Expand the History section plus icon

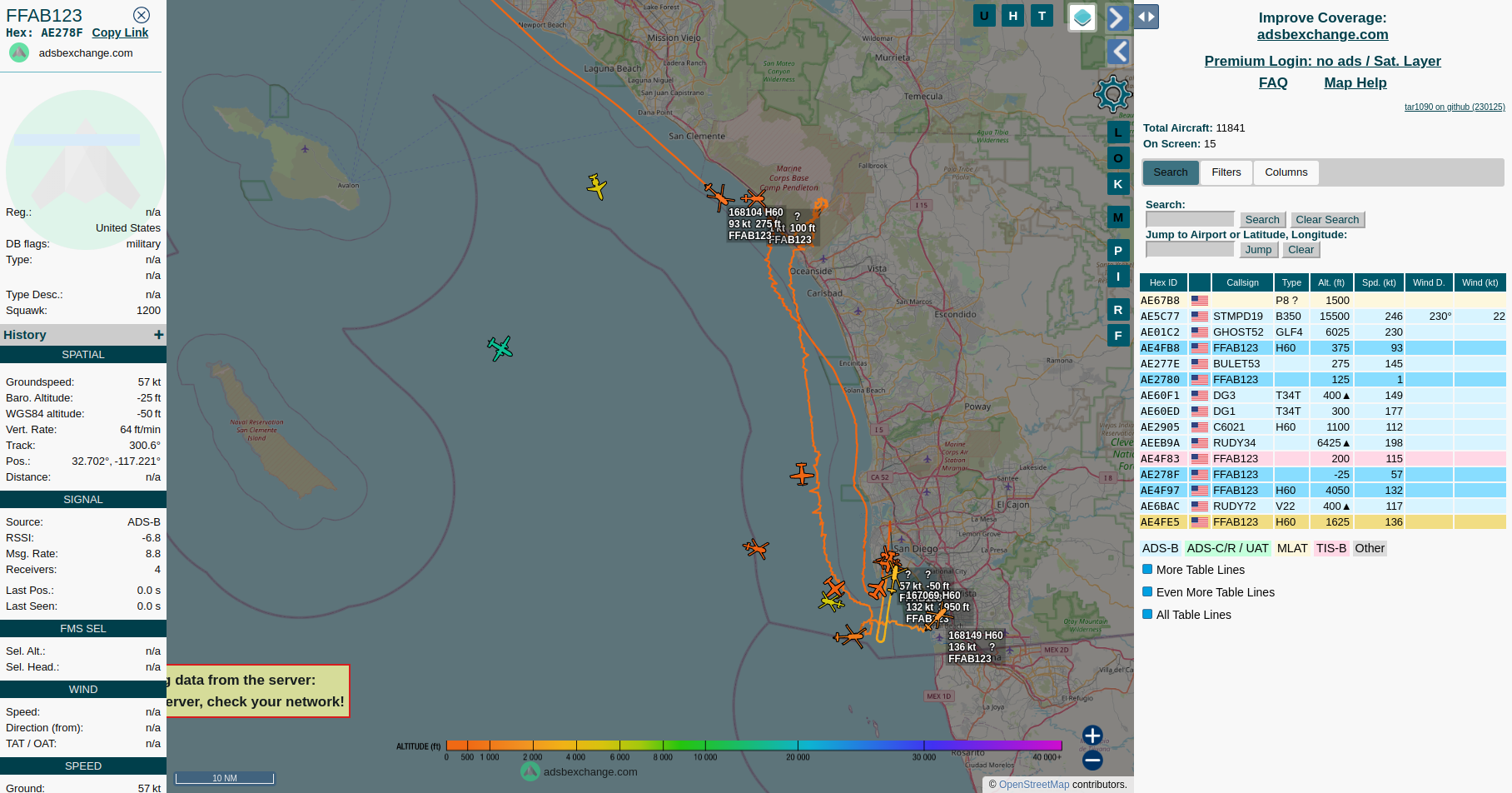pyautogui.click(x=158, y=334)
